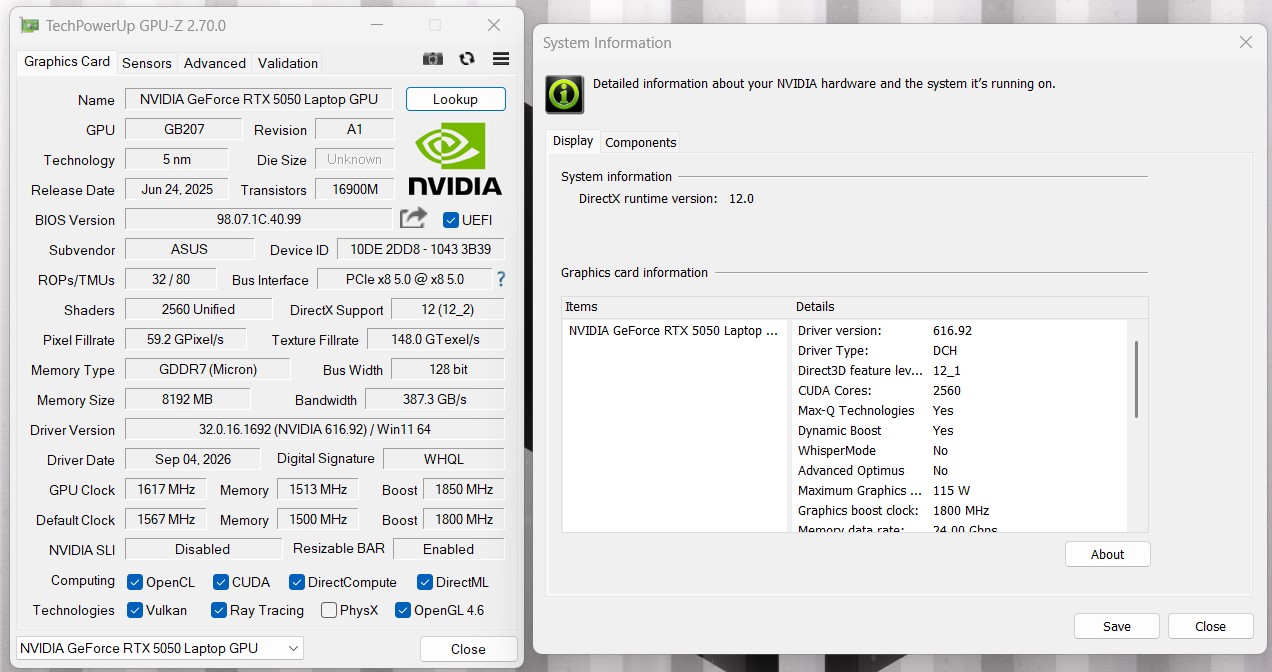Click the Memory Type field GDDR7 (Micron)
The height and width of the screenshot is (672, 1272).
point(208,369)
